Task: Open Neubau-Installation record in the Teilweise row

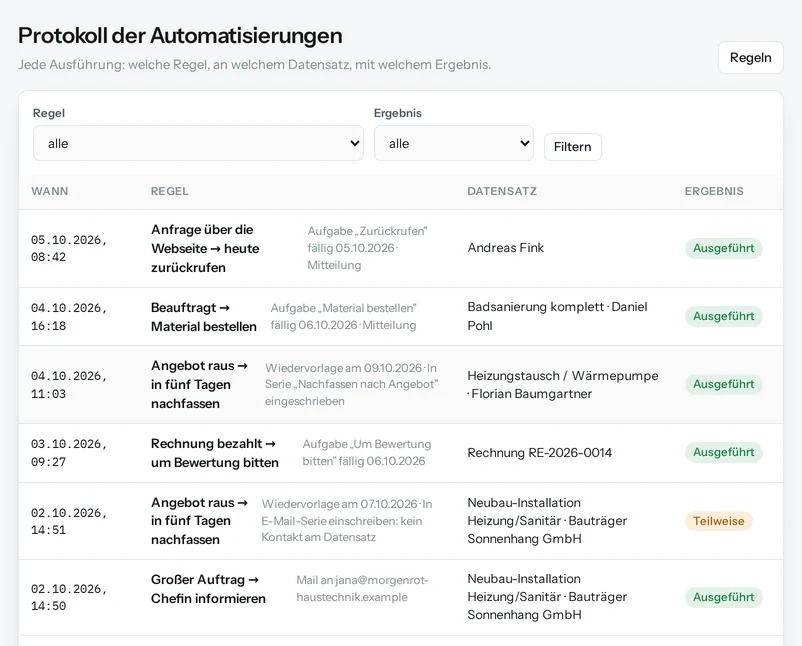Action: point(547,521)
